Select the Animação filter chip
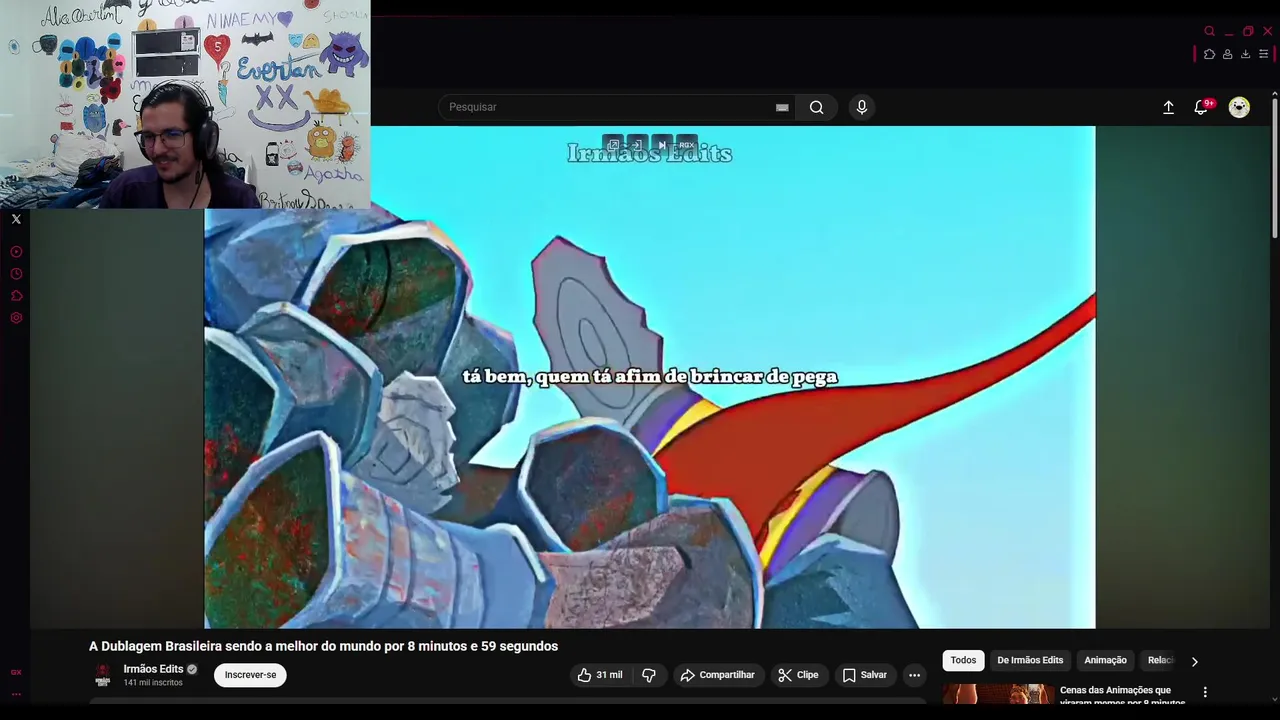Screen dimensions: 1280x720 click(x=1105, y=660)
